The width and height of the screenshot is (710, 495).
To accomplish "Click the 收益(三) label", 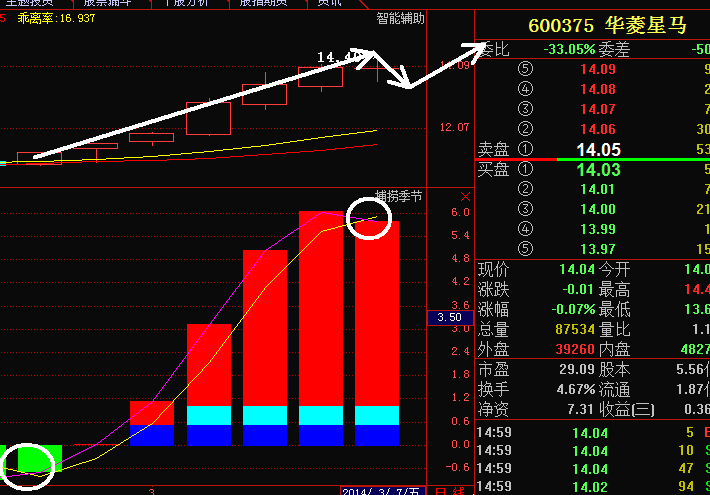I will (x=627, y=409).
